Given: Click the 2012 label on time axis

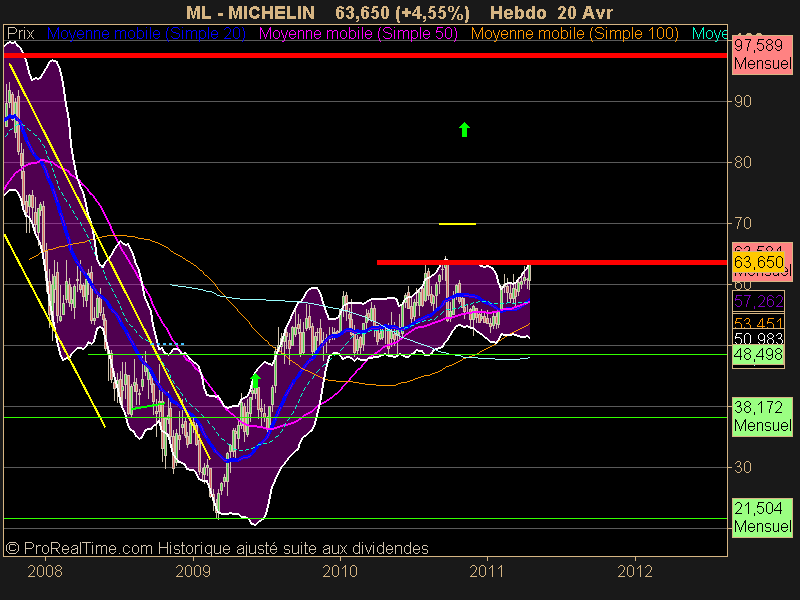Looking at the screenshot, I should pyautogui.click(x=635, y=571).
